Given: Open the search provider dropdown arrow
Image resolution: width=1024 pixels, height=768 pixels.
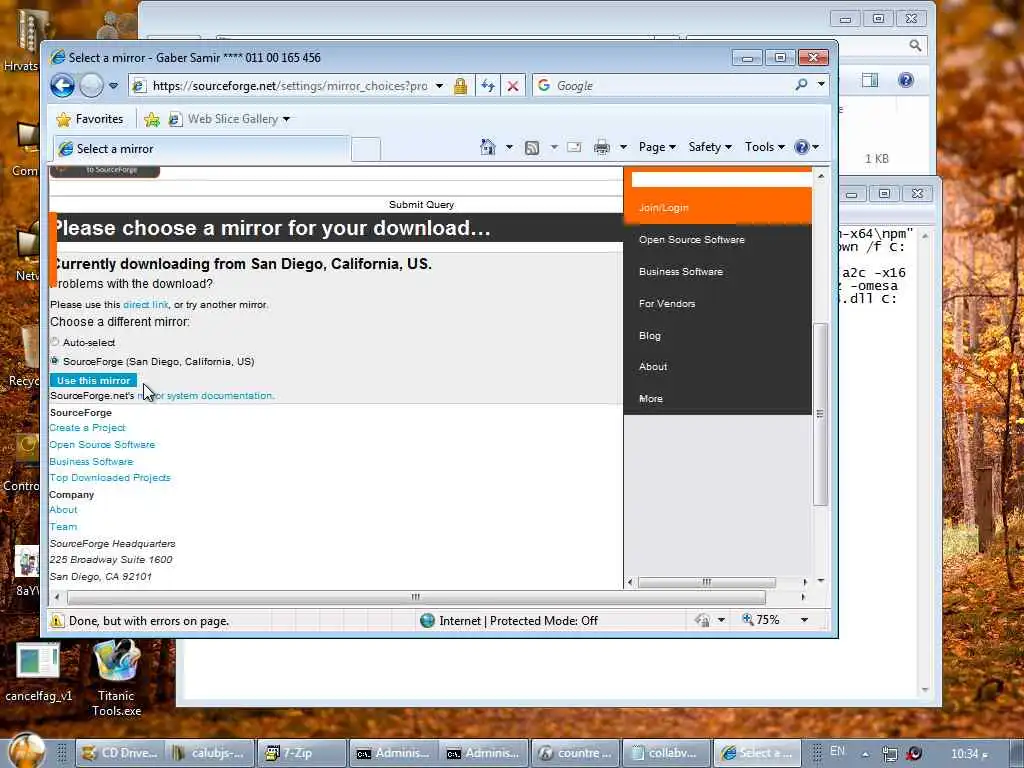Looking at the screenshot, I should [x=821, y=85].
